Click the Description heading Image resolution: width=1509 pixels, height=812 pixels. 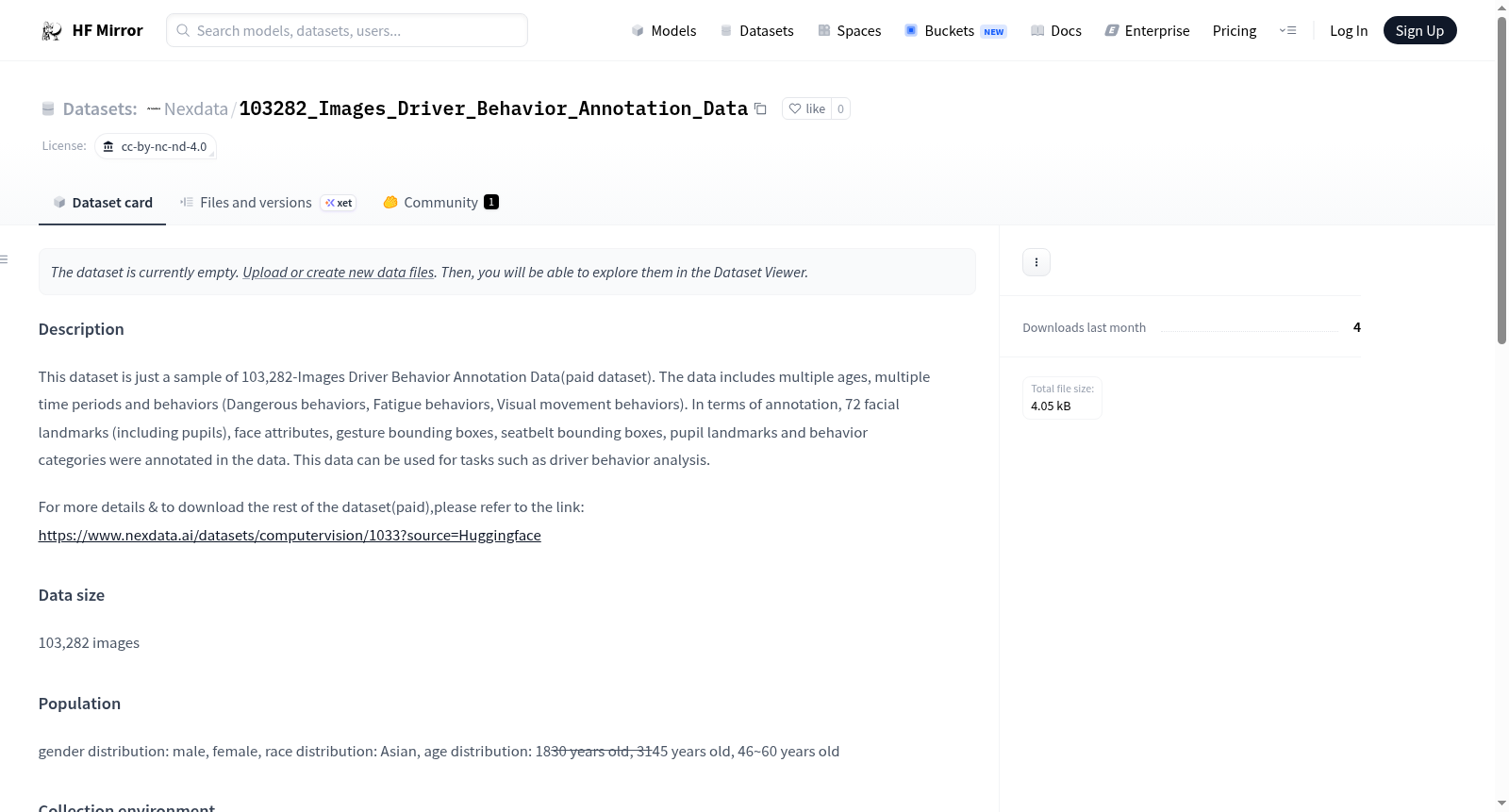(81, 329)
